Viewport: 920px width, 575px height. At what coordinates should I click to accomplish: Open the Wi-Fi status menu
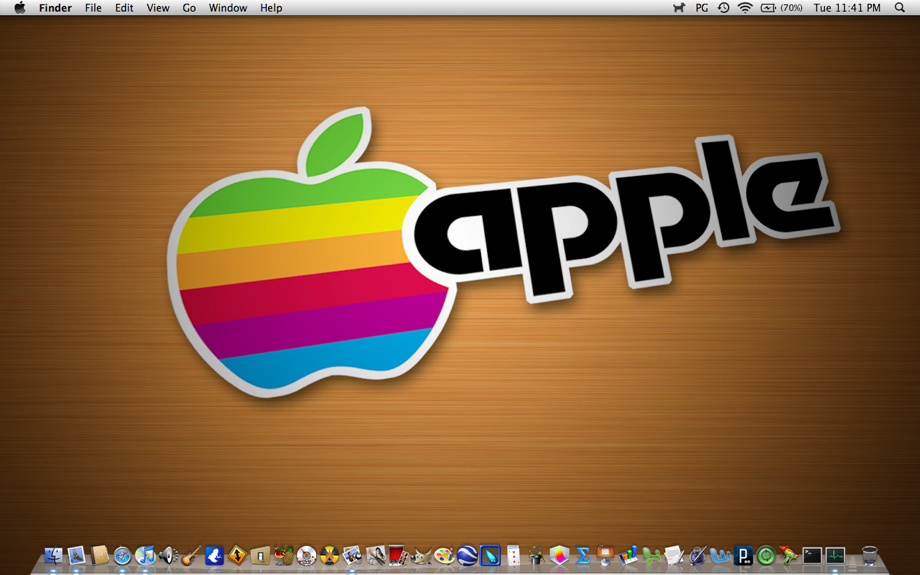click(745, 8)
